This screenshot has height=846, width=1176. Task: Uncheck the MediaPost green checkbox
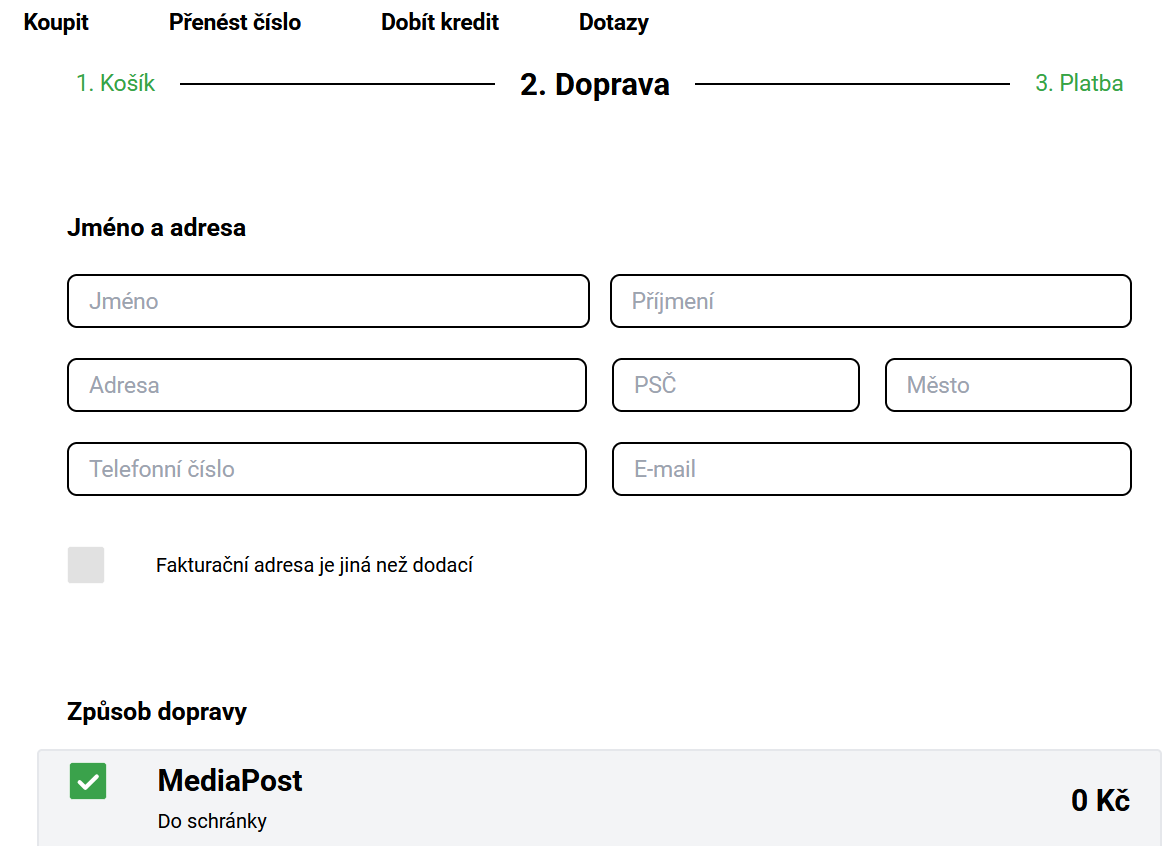click(x=88, y=781)
